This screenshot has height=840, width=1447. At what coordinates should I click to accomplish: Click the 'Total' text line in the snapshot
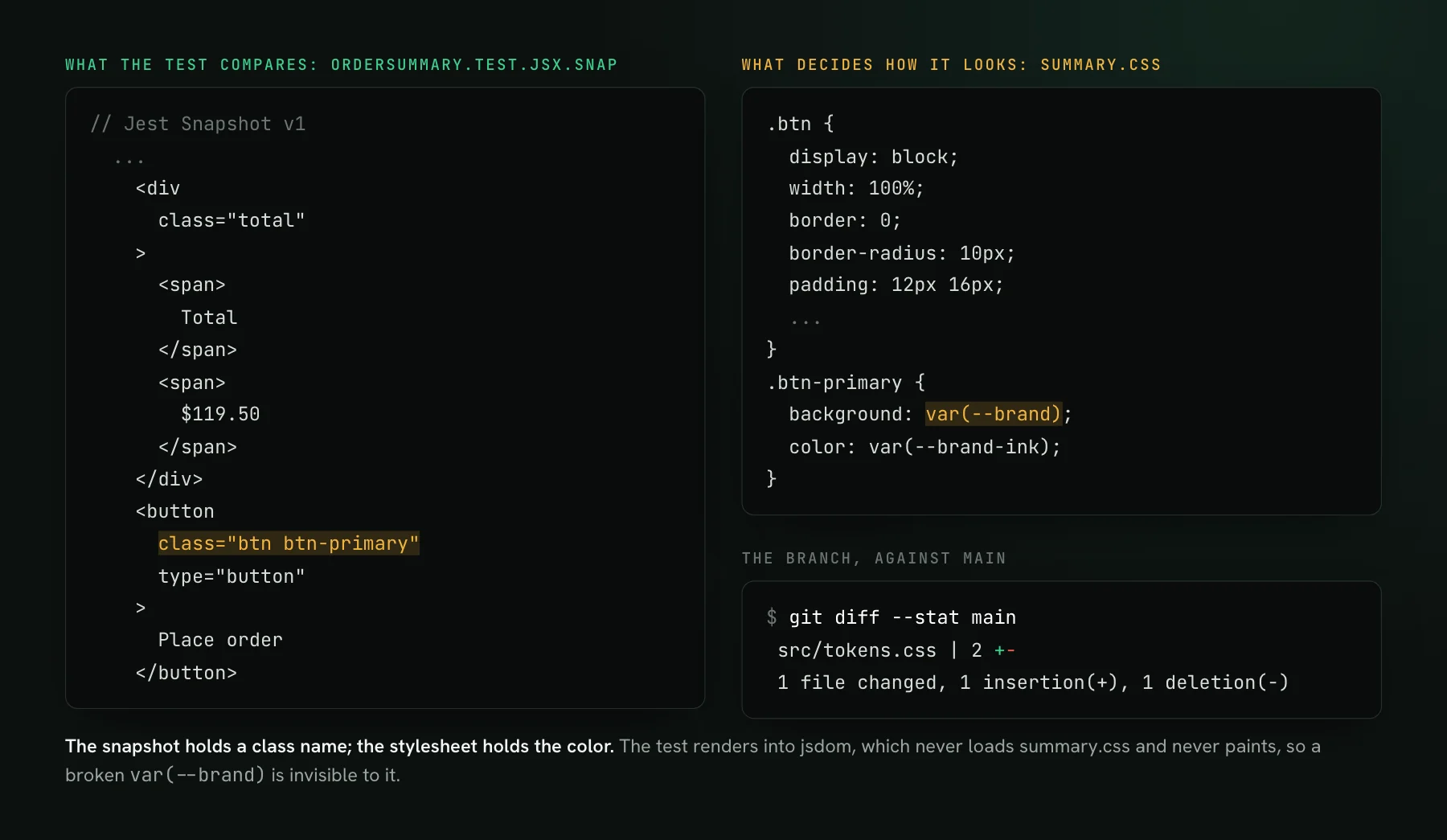(209, 318)
